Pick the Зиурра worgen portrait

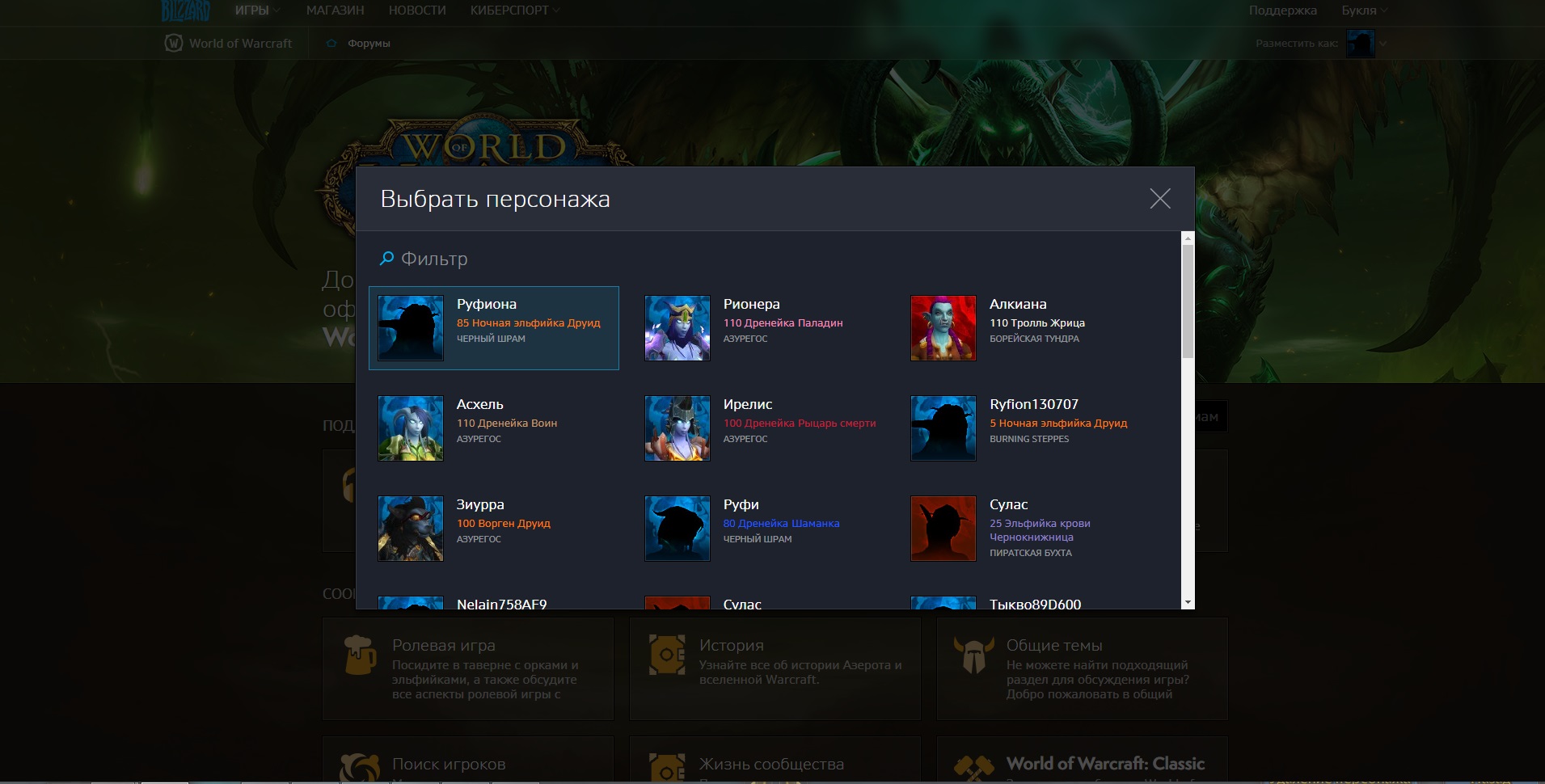(x=411, y=529)
